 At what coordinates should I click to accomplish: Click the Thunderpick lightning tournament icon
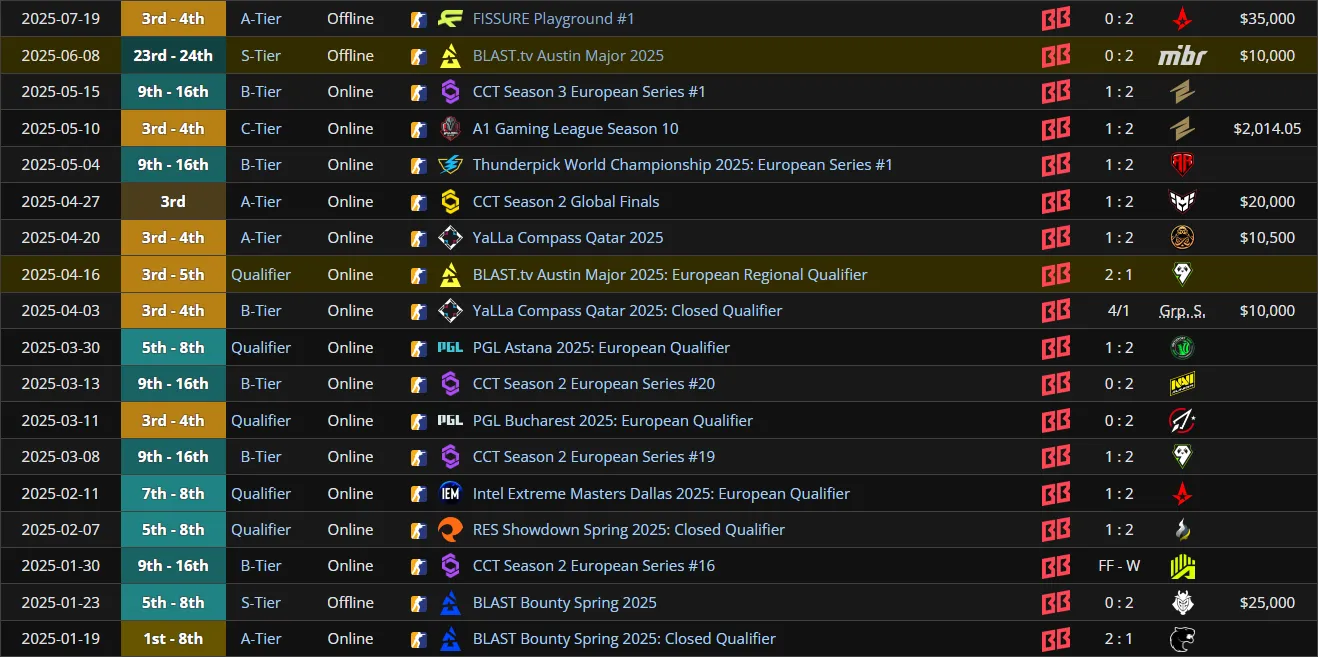(x=450, y=165)
